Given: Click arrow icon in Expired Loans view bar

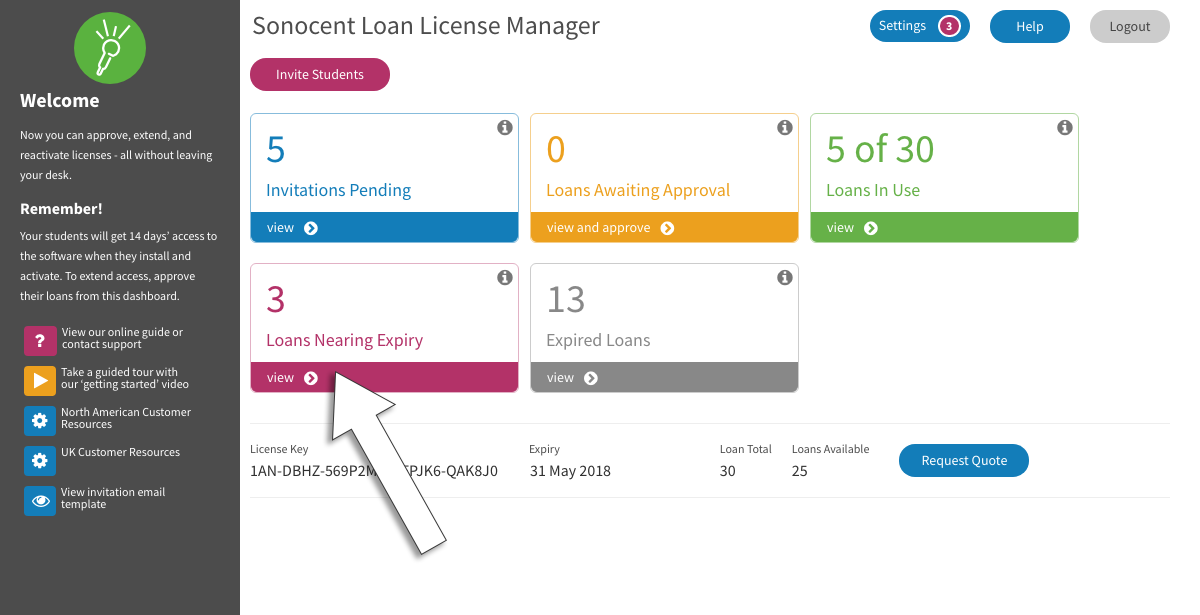Looking at the screenshot, I should pos(591,378).
